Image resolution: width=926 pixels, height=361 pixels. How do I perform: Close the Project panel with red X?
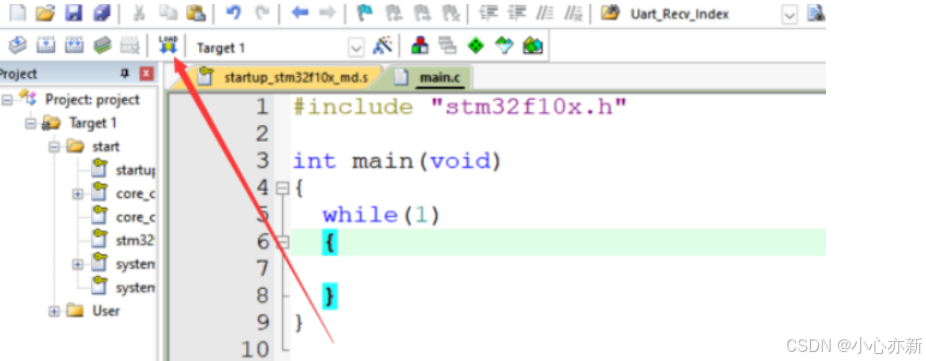point(146,74)
